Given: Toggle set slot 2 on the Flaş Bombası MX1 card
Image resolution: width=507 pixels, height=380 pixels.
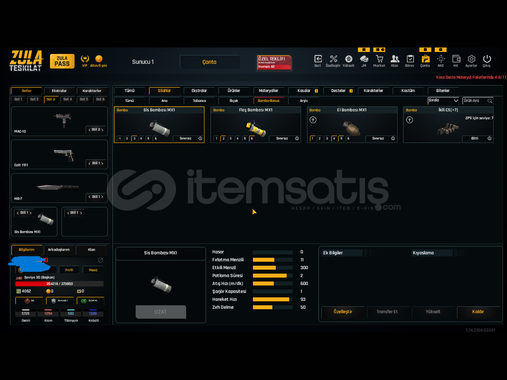Looking at the screenshot, I should pos(223,138).
